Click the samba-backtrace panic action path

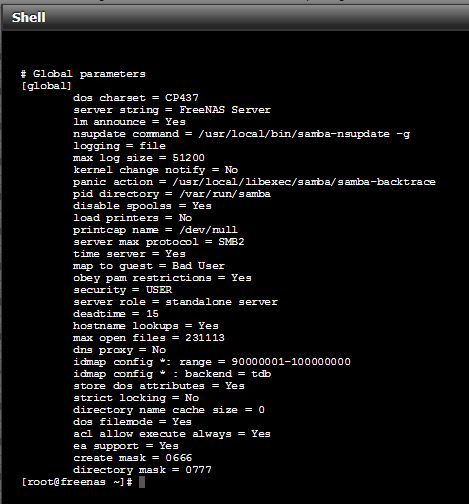coord(304,182)
